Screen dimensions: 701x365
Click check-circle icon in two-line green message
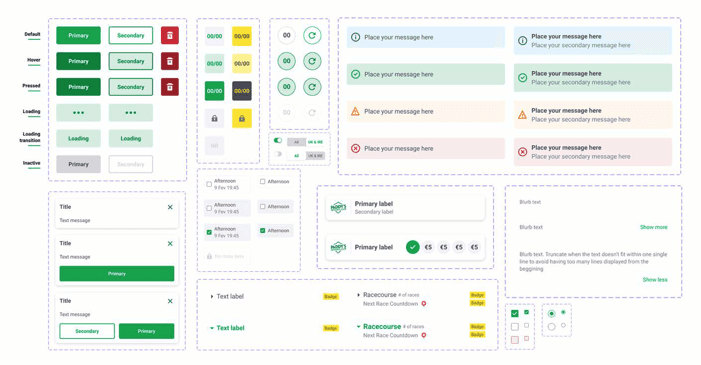[522, 77]
